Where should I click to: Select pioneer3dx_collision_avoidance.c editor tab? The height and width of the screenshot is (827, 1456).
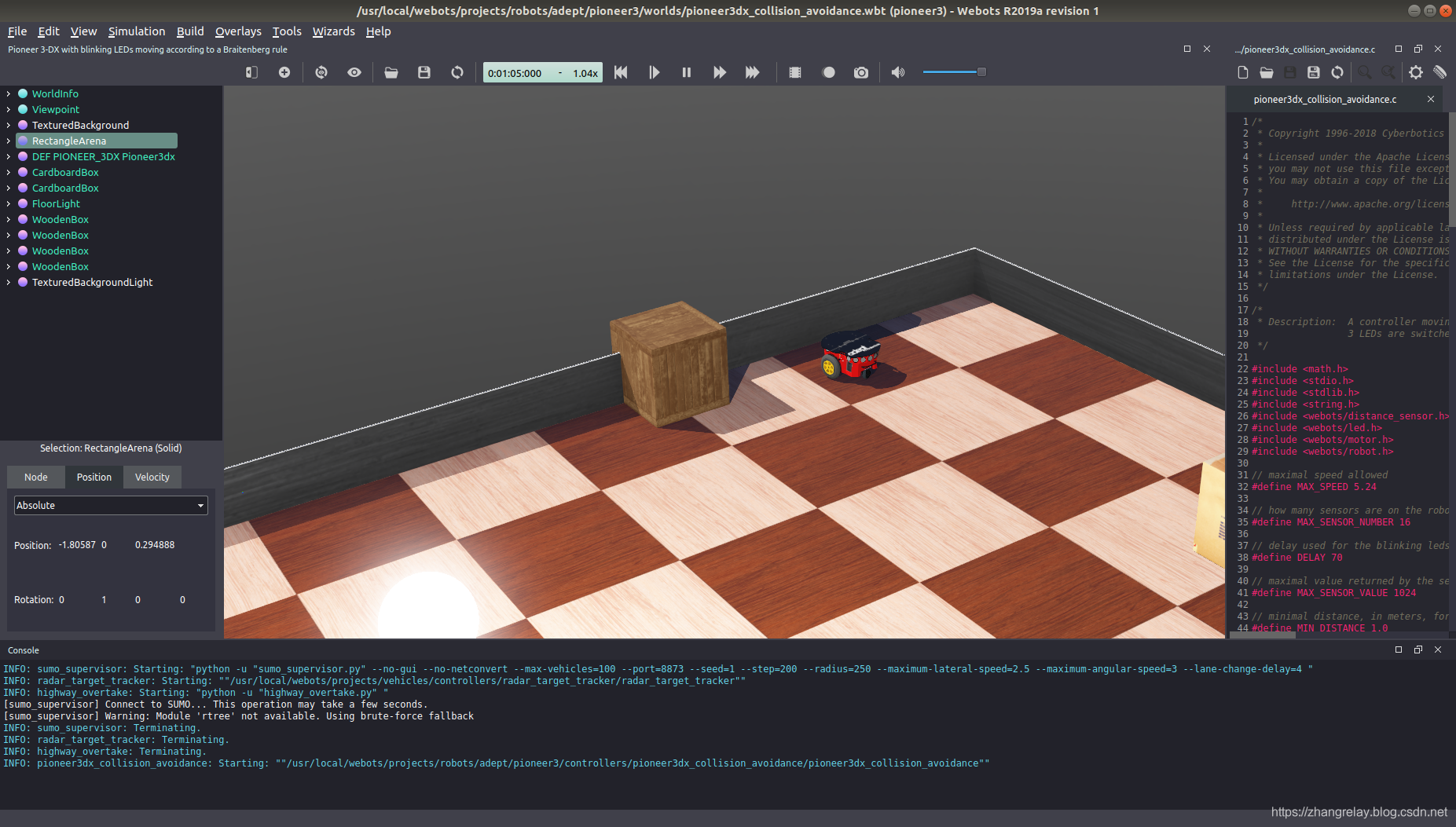[x=1325, y=100]
